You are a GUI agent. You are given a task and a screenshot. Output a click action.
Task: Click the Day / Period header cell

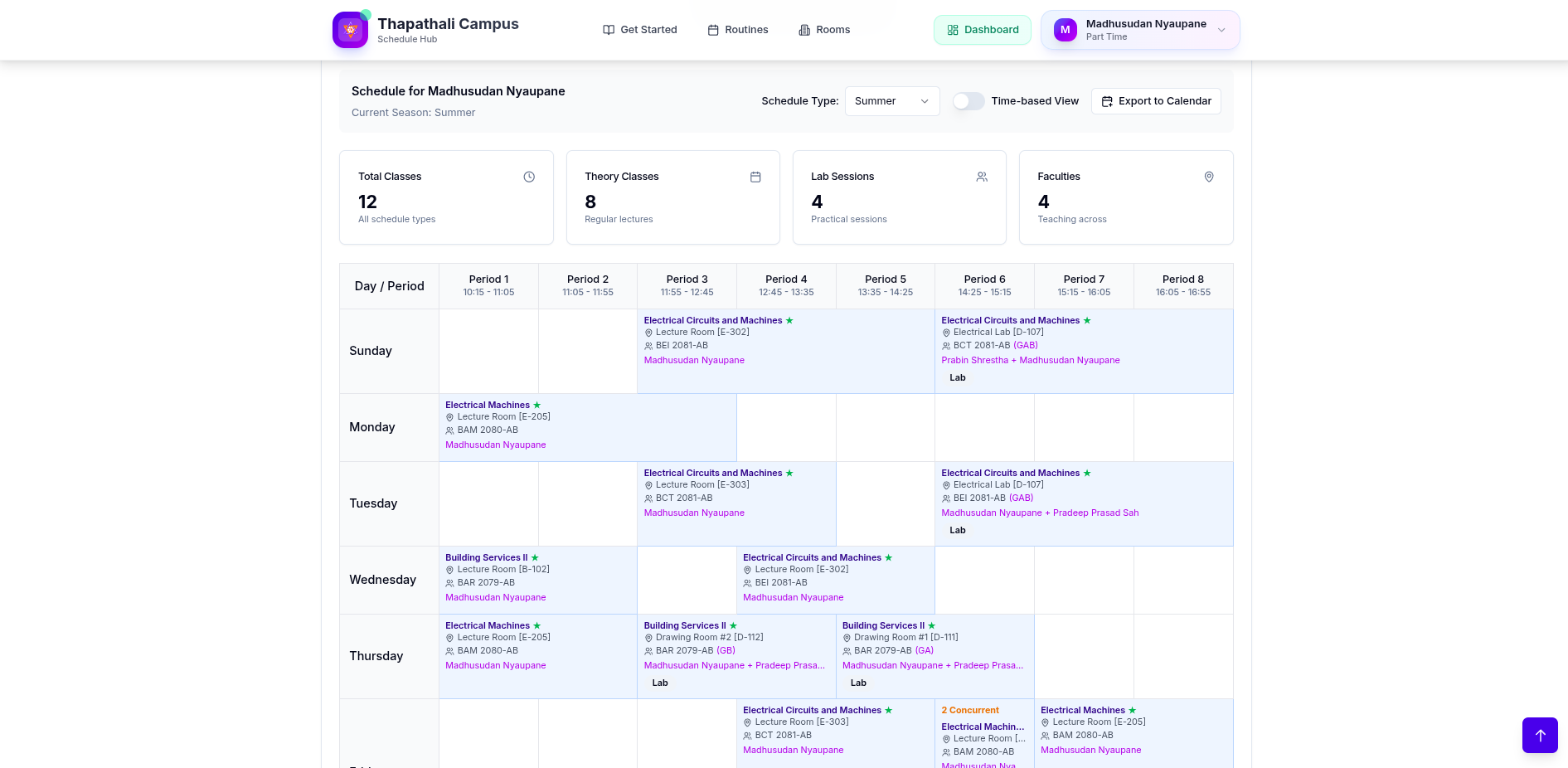click(x=390, y=286)
